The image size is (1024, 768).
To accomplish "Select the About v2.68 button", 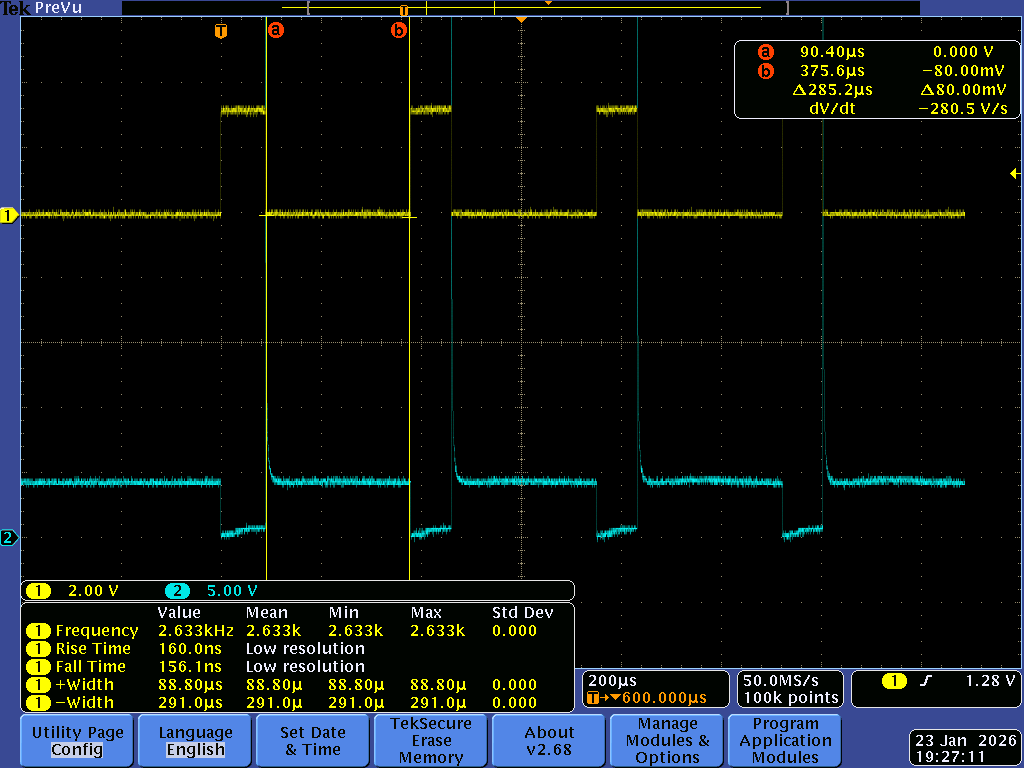I will tap(549, 741).
